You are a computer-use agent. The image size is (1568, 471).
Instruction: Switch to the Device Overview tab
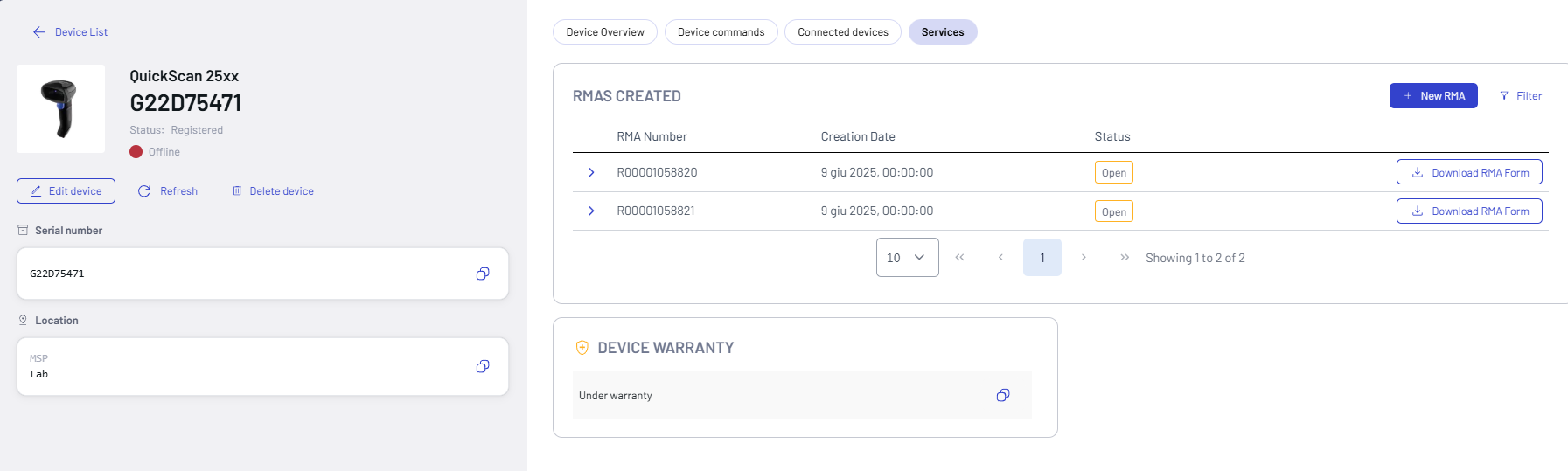[x=604, y=32]
